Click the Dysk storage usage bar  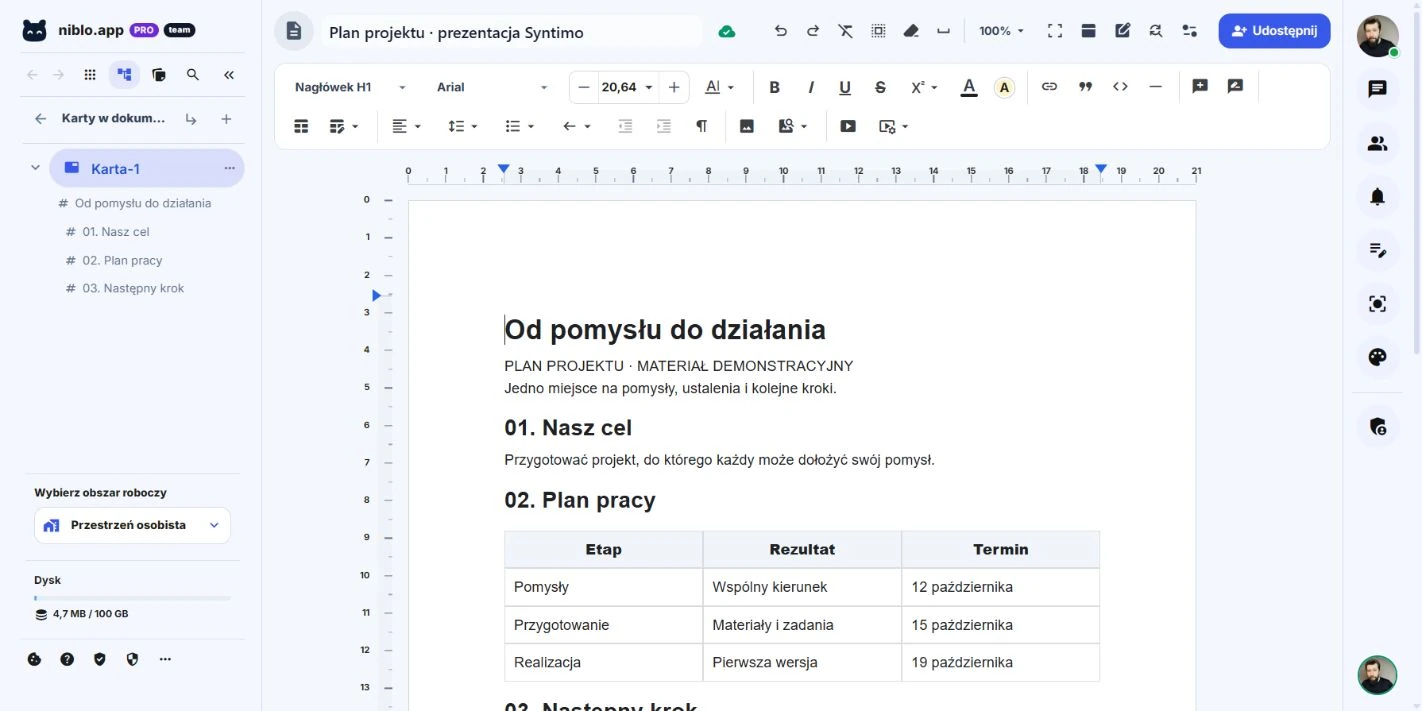pos(132,598)
